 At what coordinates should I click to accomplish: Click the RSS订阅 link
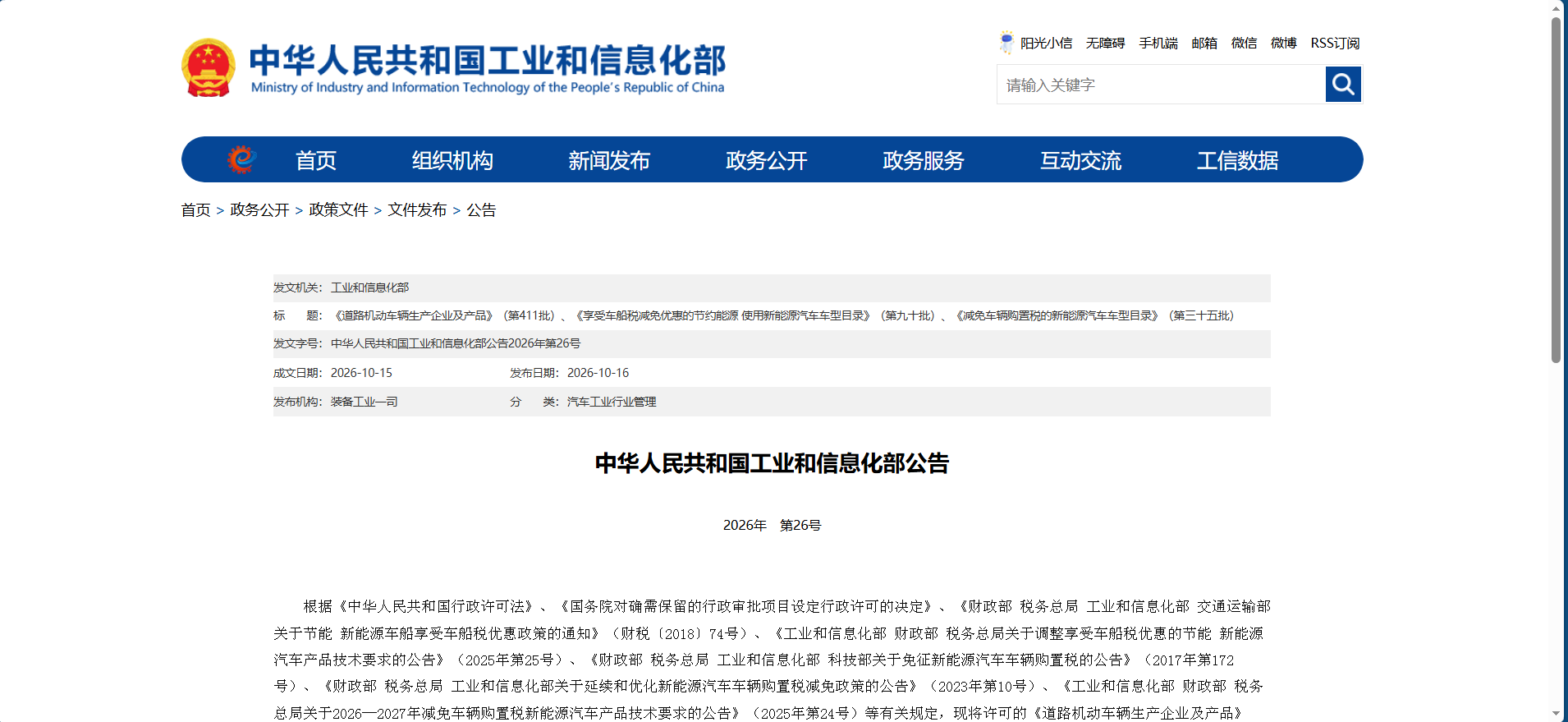tap(1335, 43)
